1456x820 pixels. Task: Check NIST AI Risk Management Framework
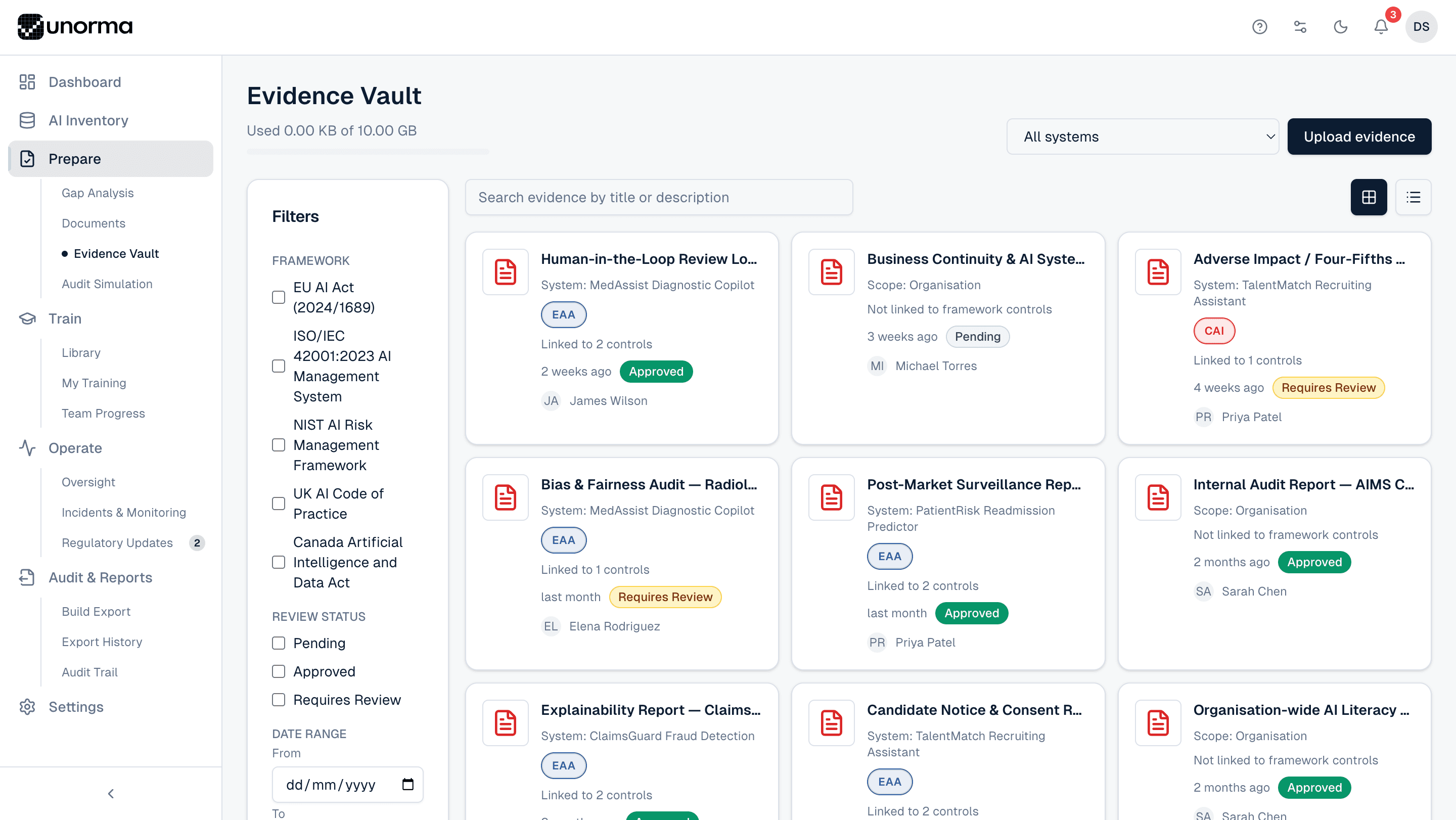pyautogui.click(x=279, y=445)
